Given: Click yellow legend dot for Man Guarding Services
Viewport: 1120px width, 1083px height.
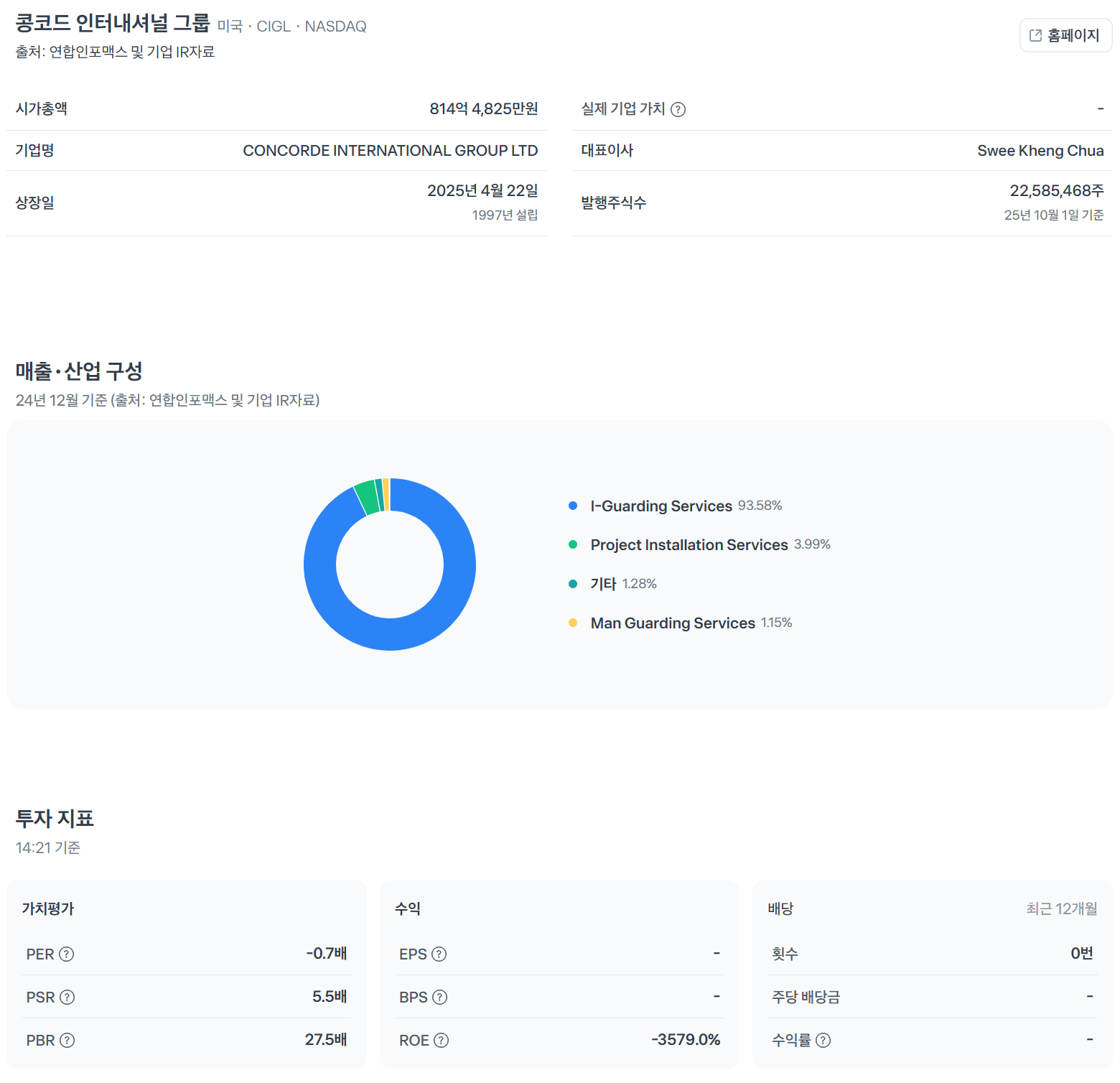Looking at the screenshot, I should point(573,623).
